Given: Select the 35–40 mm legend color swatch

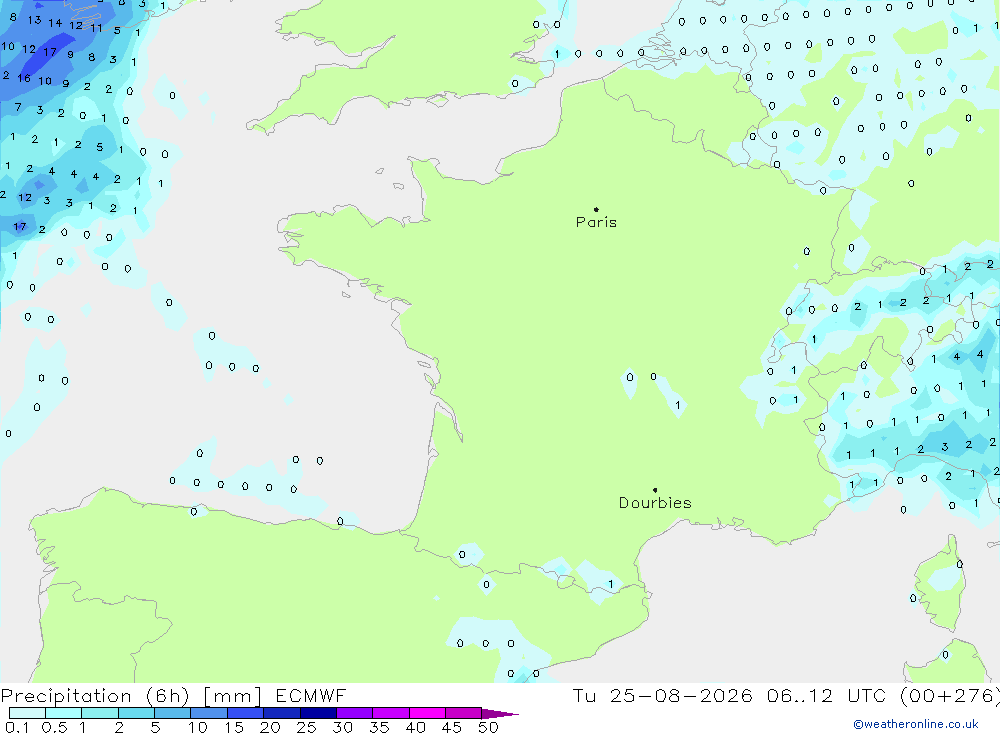Looking at the screenshot, I should click(x=390, y=713).
